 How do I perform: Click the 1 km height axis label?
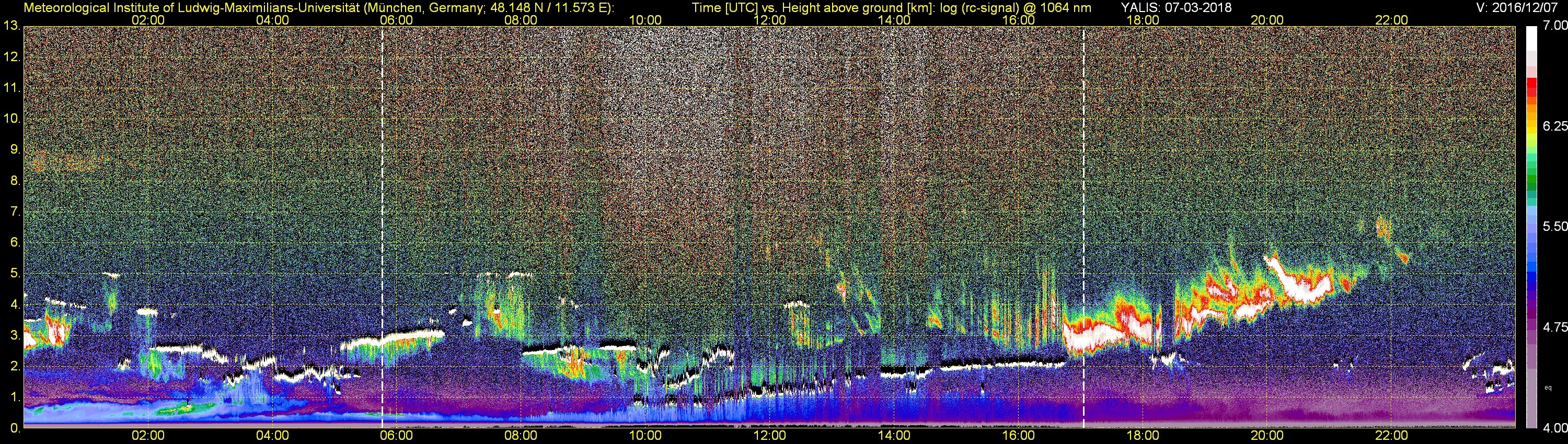coord(15,398)
